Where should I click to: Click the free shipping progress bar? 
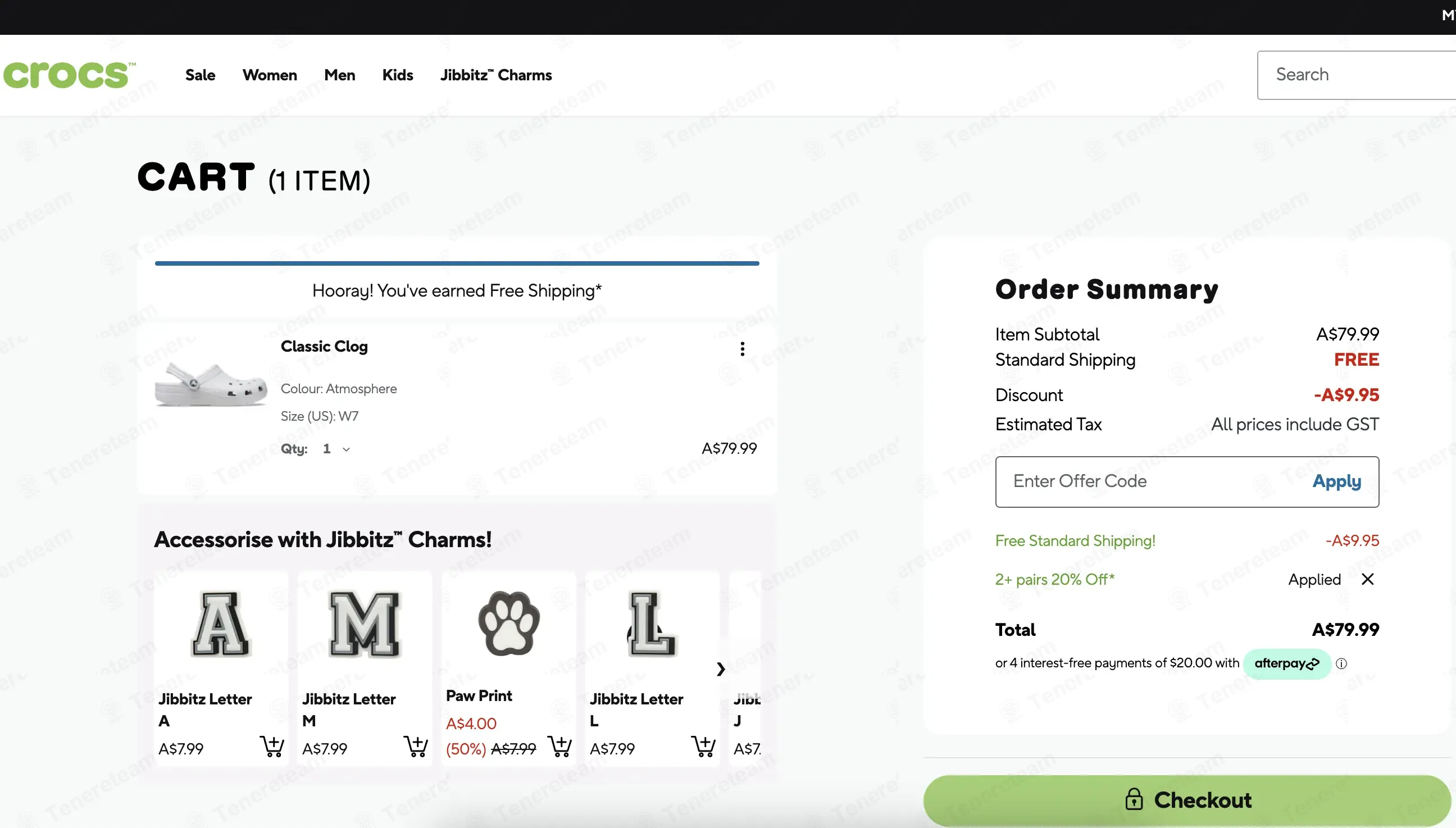click(x=457, y=263)
